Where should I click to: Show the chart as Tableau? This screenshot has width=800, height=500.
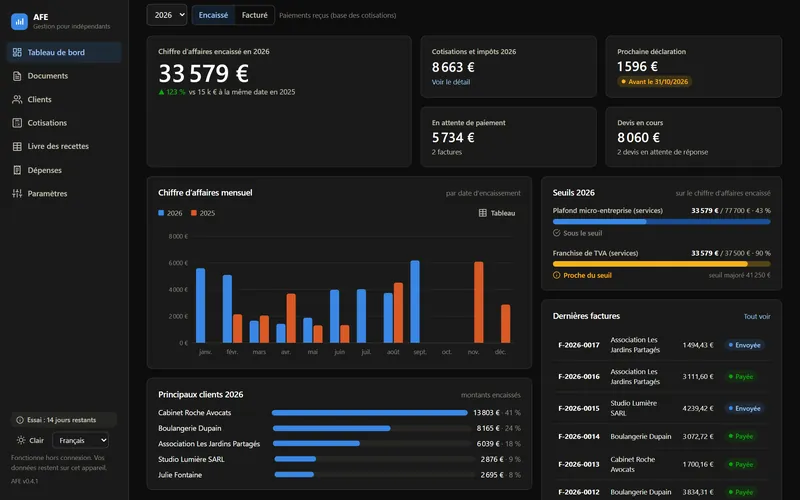click(497, 213)
